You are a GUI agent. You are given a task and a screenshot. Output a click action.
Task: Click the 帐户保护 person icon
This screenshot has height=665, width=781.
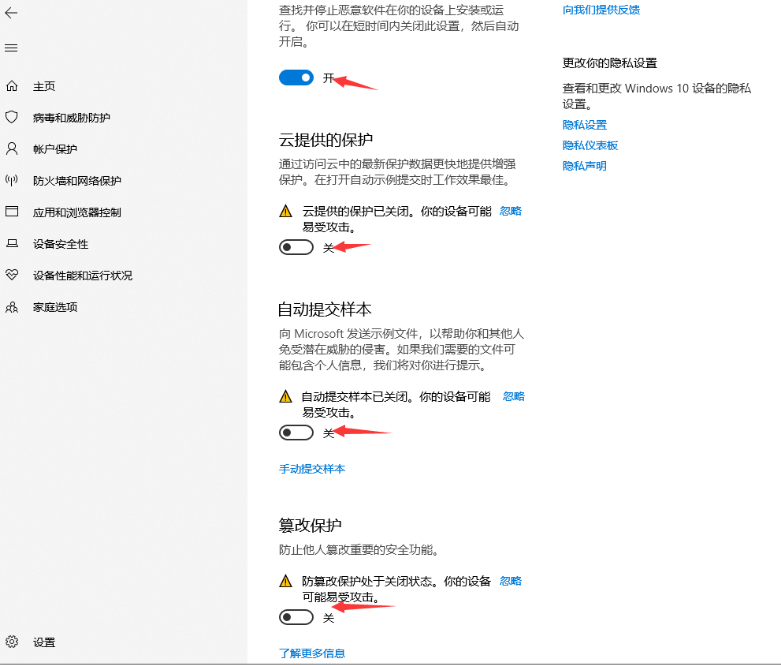click(12, 149)
